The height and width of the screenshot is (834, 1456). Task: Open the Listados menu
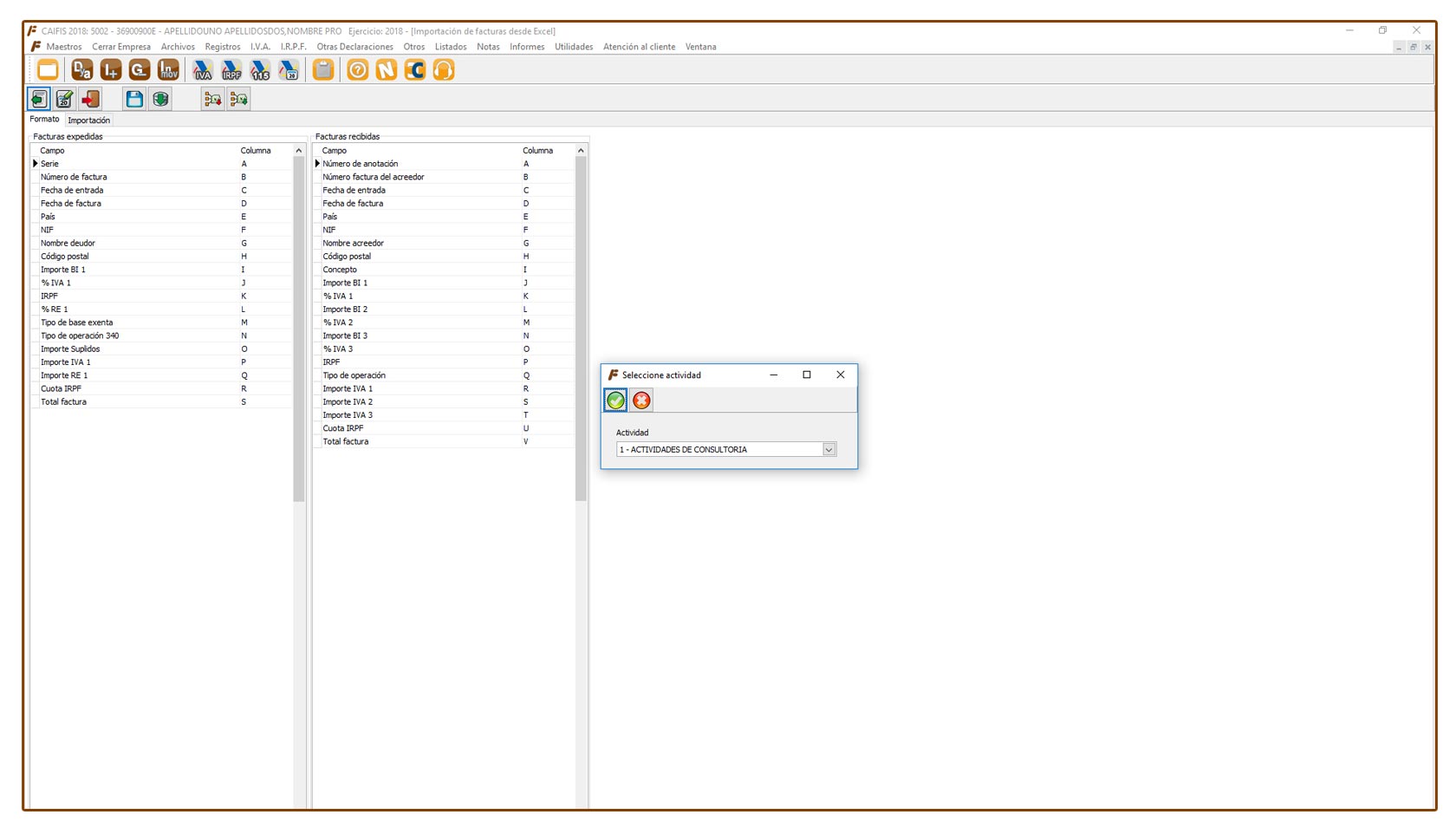click(451, 47)
